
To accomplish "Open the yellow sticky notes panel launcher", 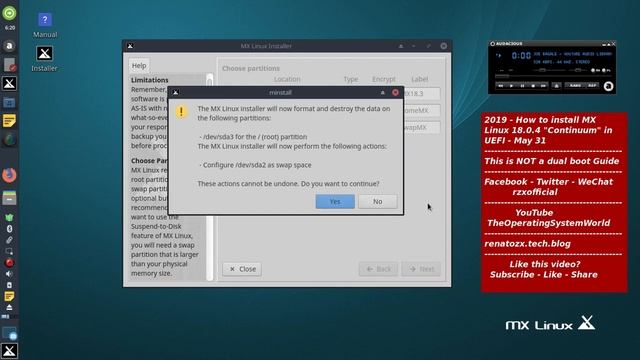I will click(9, 121).
